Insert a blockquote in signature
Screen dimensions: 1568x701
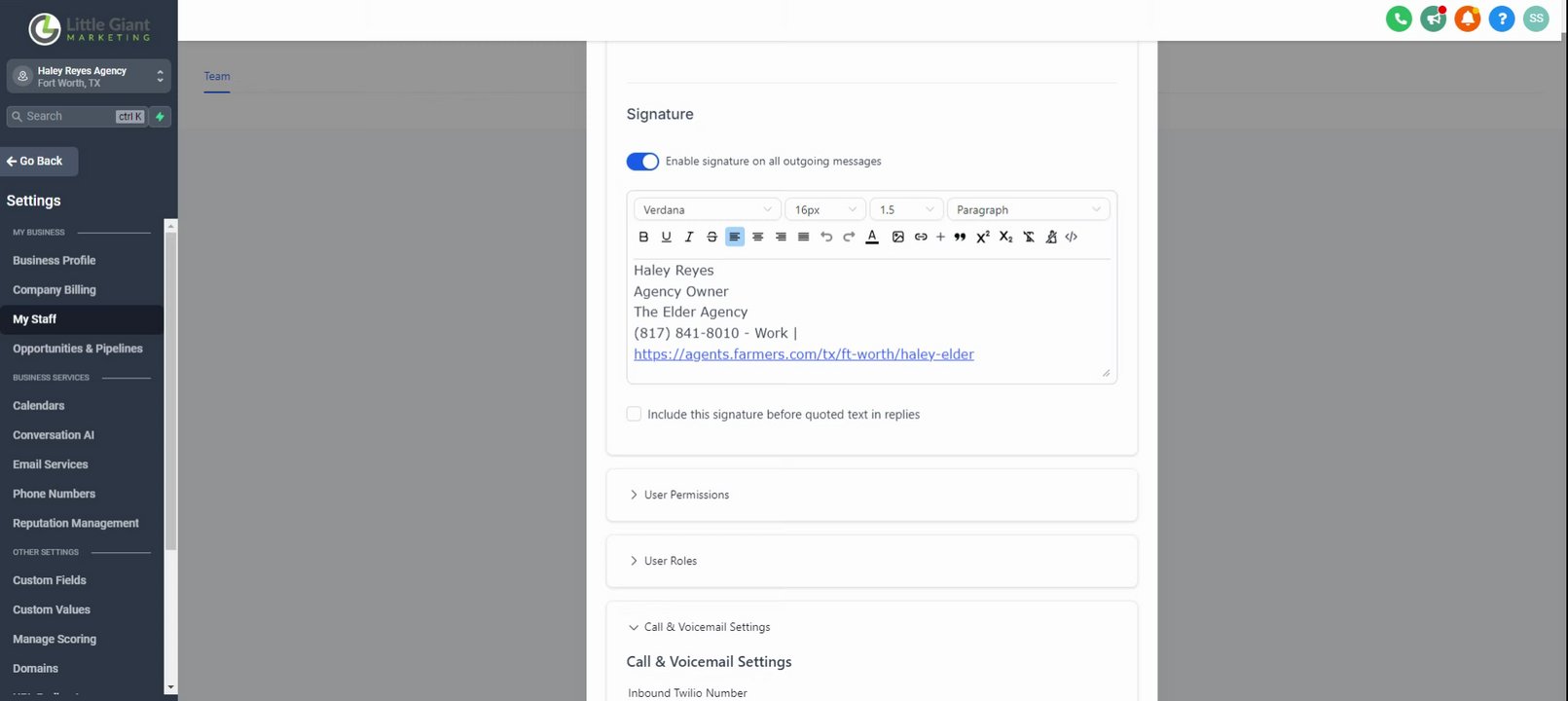click(960, 237)
